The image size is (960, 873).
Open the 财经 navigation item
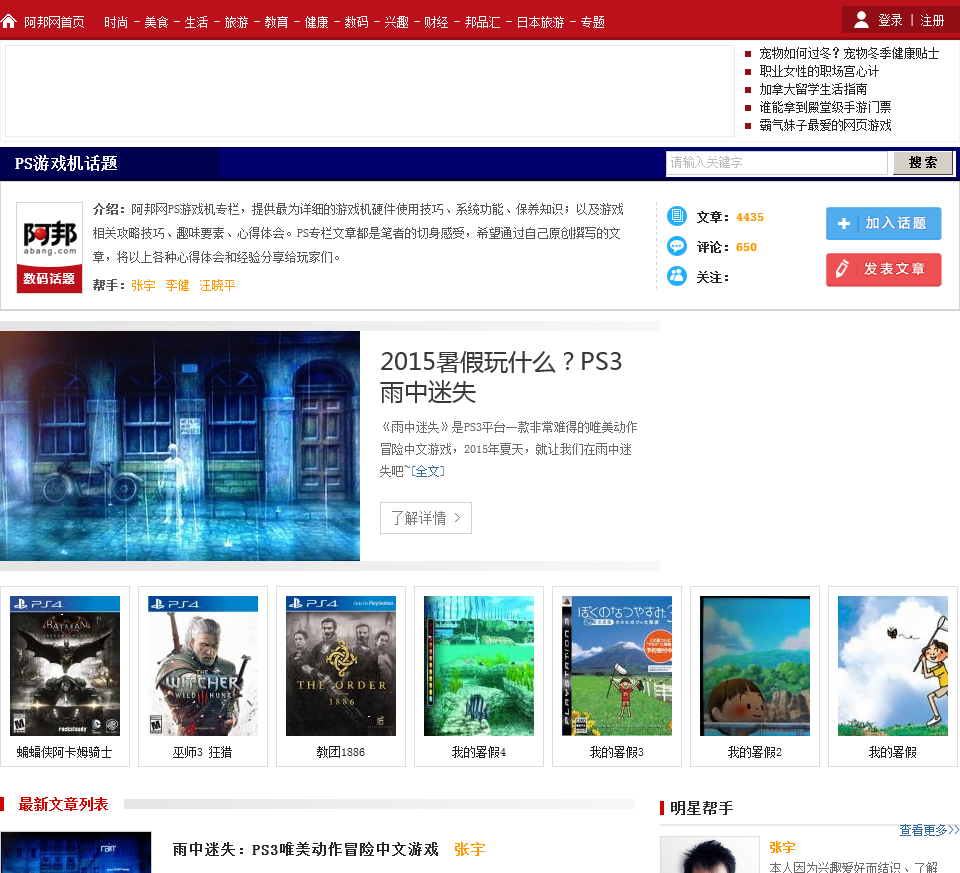click(x=436, y=23)
